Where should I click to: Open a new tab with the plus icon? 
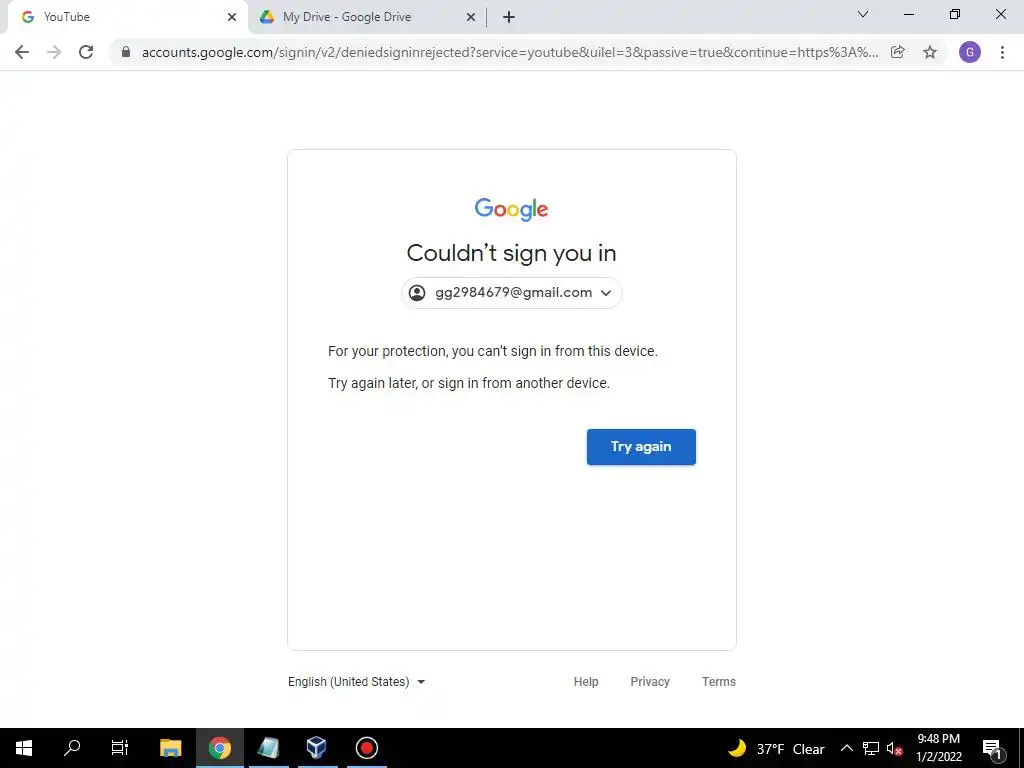509,17
